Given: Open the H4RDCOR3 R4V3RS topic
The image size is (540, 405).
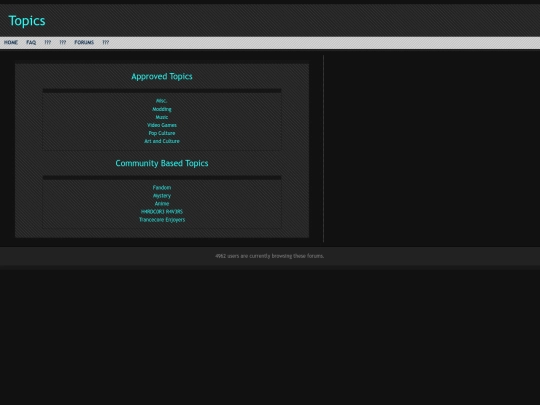Looking at the screenshot, I should 162,211.
